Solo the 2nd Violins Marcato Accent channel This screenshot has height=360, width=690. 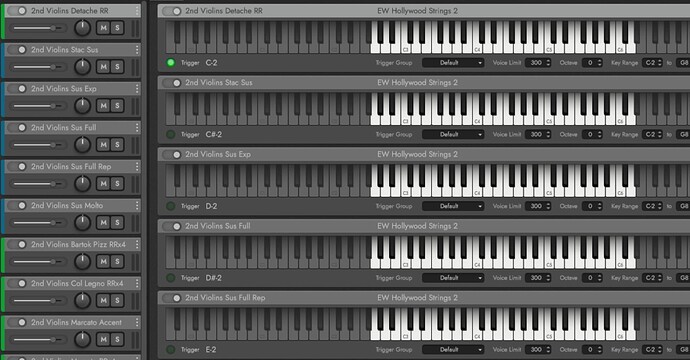point(117,339)
